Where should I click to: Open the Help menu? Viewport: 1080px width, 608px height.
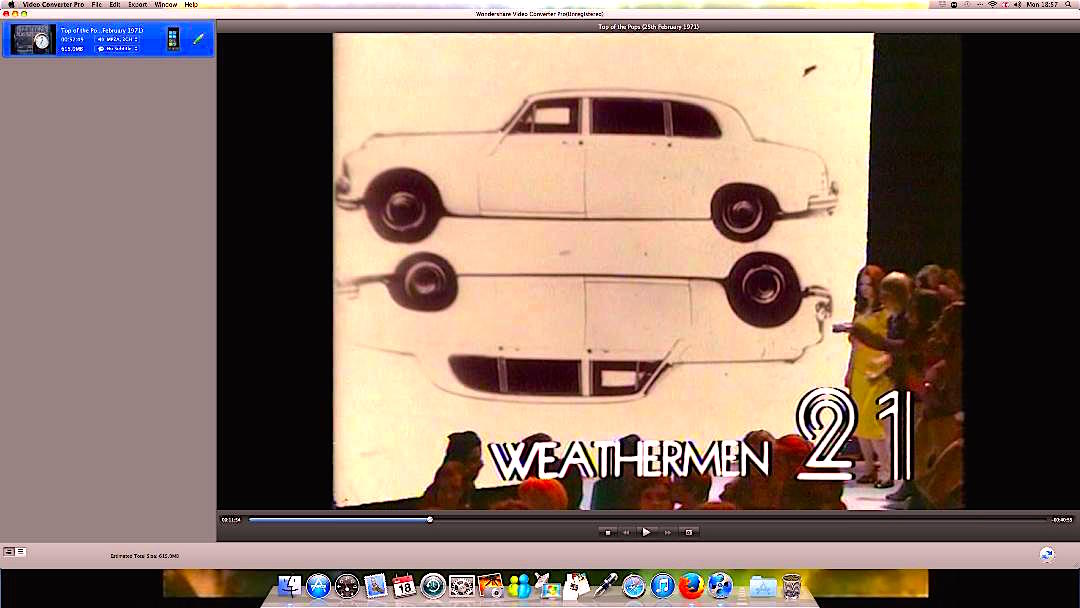(191, 4)
